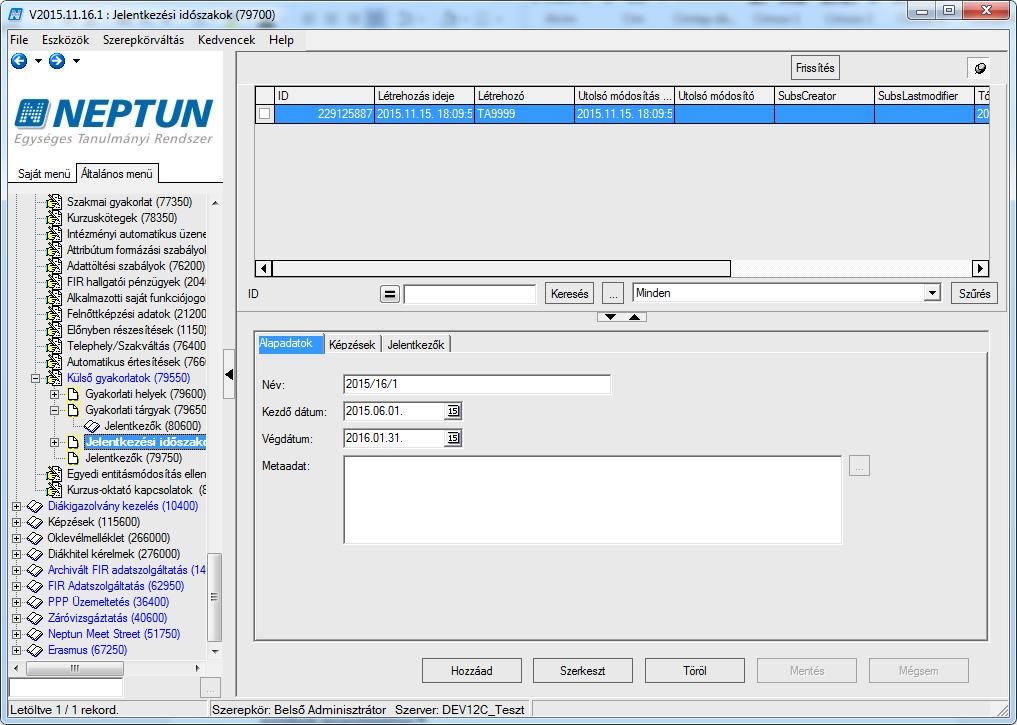Expand Gyakorlati helyek (79600) node
The height and width of the screenshot is (725, 1017).
point(54,394)
